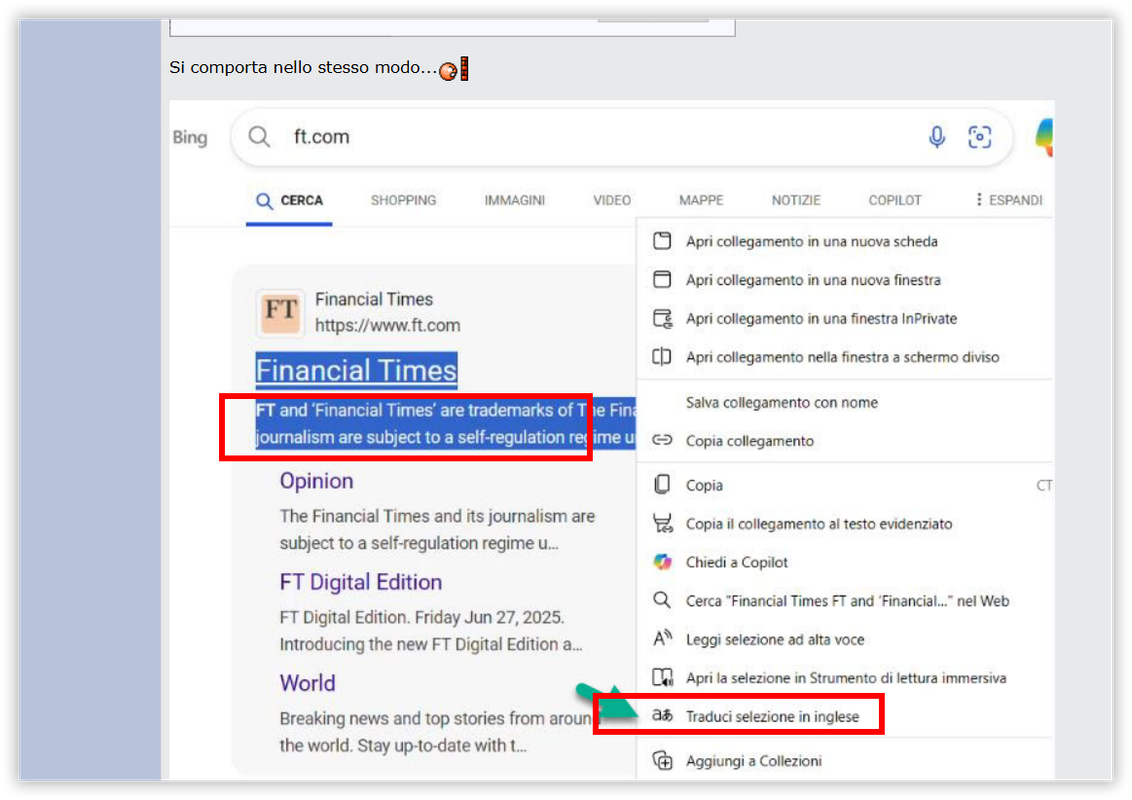Click the copy link chain icon
Image resolution: width=1132 pixels, height=800 pixels.
tap(662, 440)
